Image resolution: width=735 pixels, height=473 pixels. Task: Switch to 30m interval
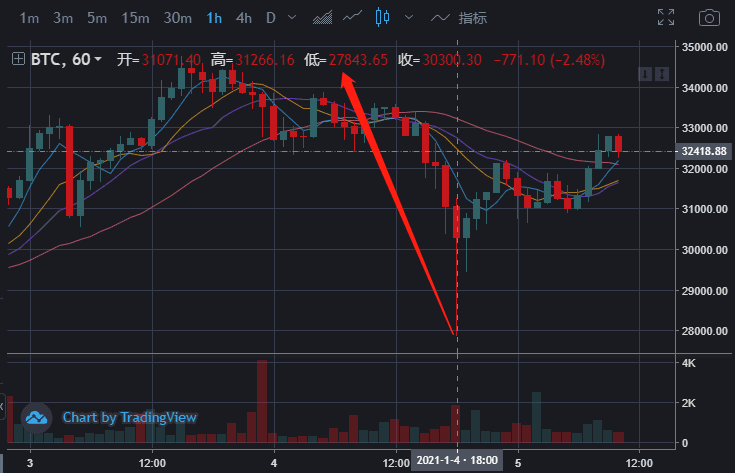(178, 18)
